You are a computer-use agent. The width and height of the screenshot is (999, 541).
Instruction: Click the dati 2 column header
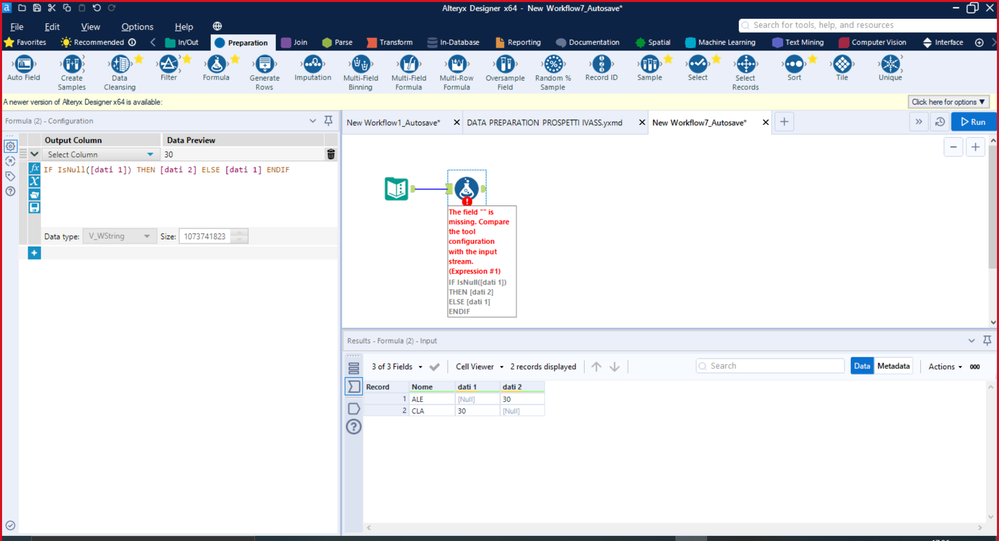(522, 387)
